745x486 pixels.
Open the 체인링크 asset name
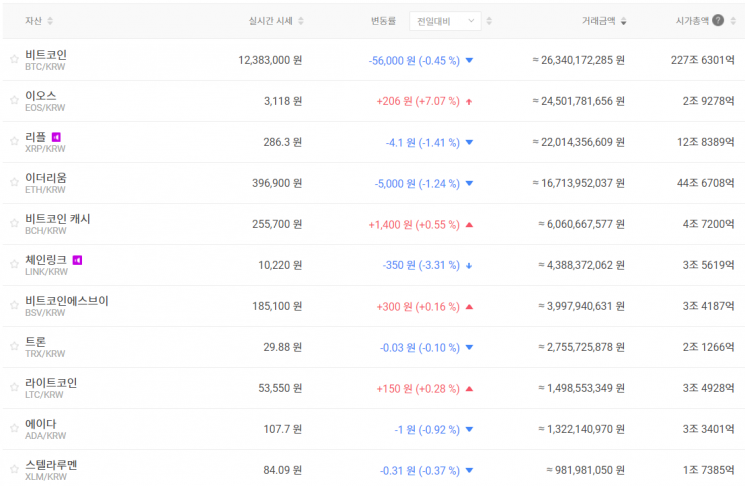46,260
